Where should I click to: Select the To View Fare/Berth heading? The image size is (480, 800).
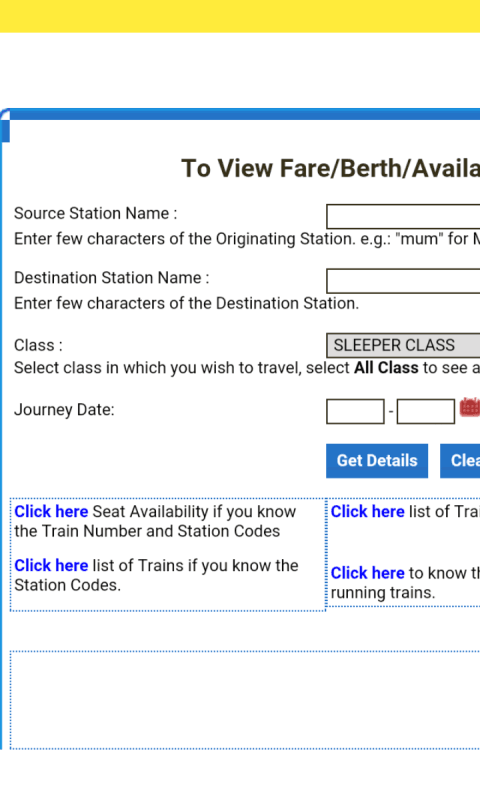point(331,168)
